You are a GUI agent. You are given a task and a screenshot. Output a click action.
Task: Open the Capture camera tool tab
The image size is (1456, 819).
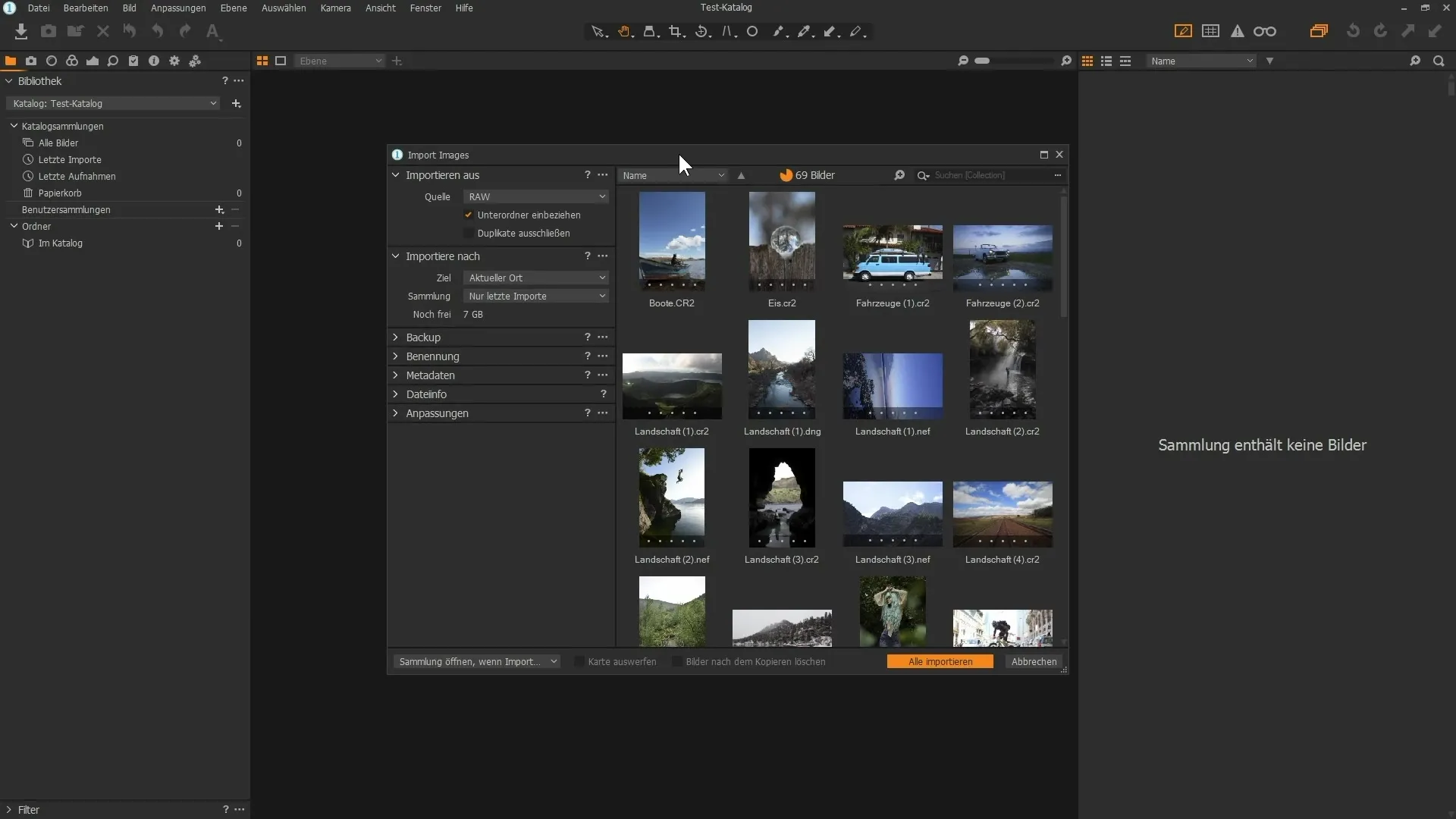[31, 61]
